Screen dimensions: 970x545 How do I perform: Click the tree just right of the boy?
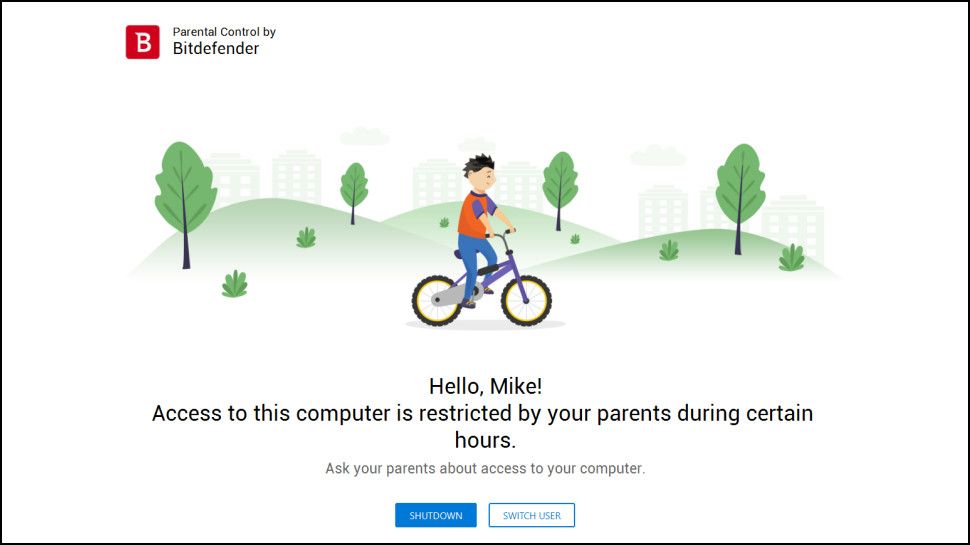point(560,180)
